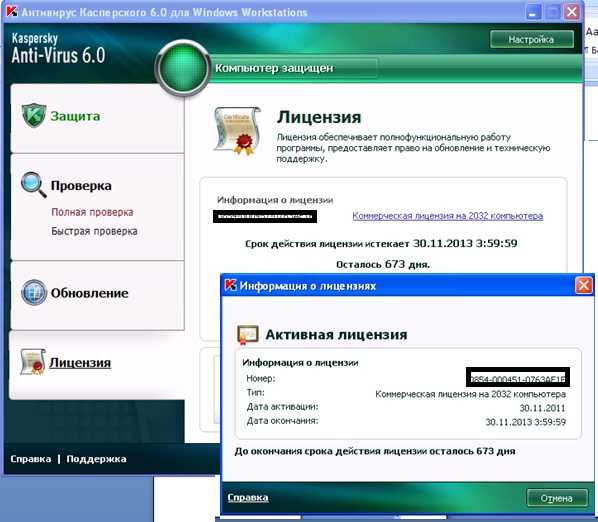Open Поддержка link in footer
598x522 pixels.
coord(96,459)
